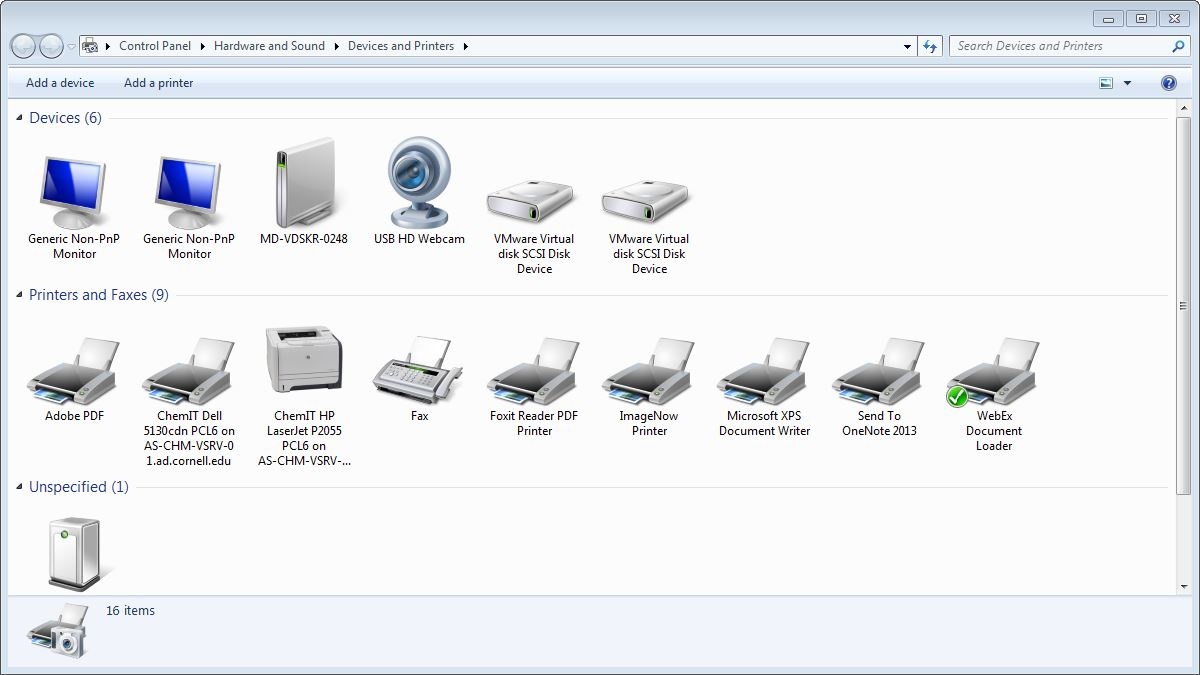Click the scrollbar up arrow
The image size is (1200, 675).
1184,108
